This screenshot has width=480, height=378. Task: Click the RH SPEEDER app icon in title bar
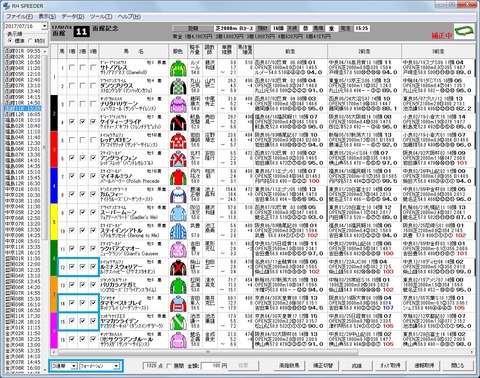(x=6, y=6)
